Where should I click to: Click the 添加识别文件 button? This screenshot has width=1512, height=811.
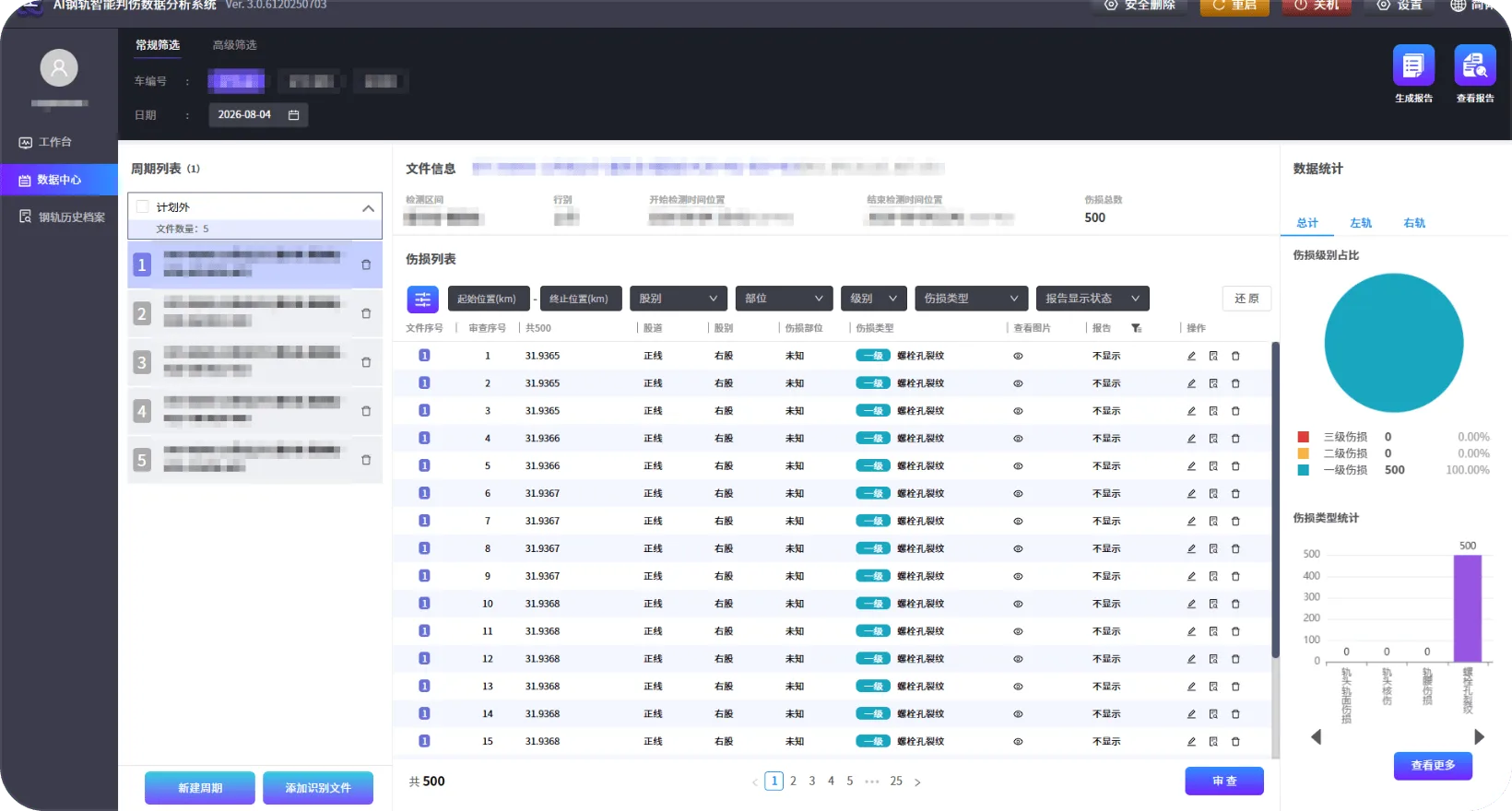(x=318, y=788)
